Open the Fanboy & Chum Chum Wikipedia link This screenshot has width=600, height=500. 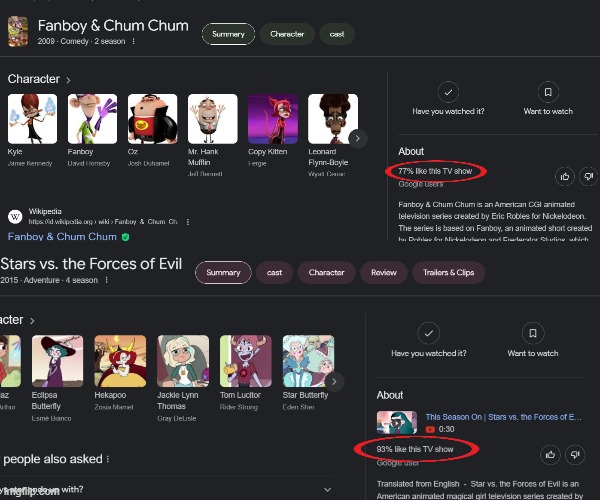62,237
